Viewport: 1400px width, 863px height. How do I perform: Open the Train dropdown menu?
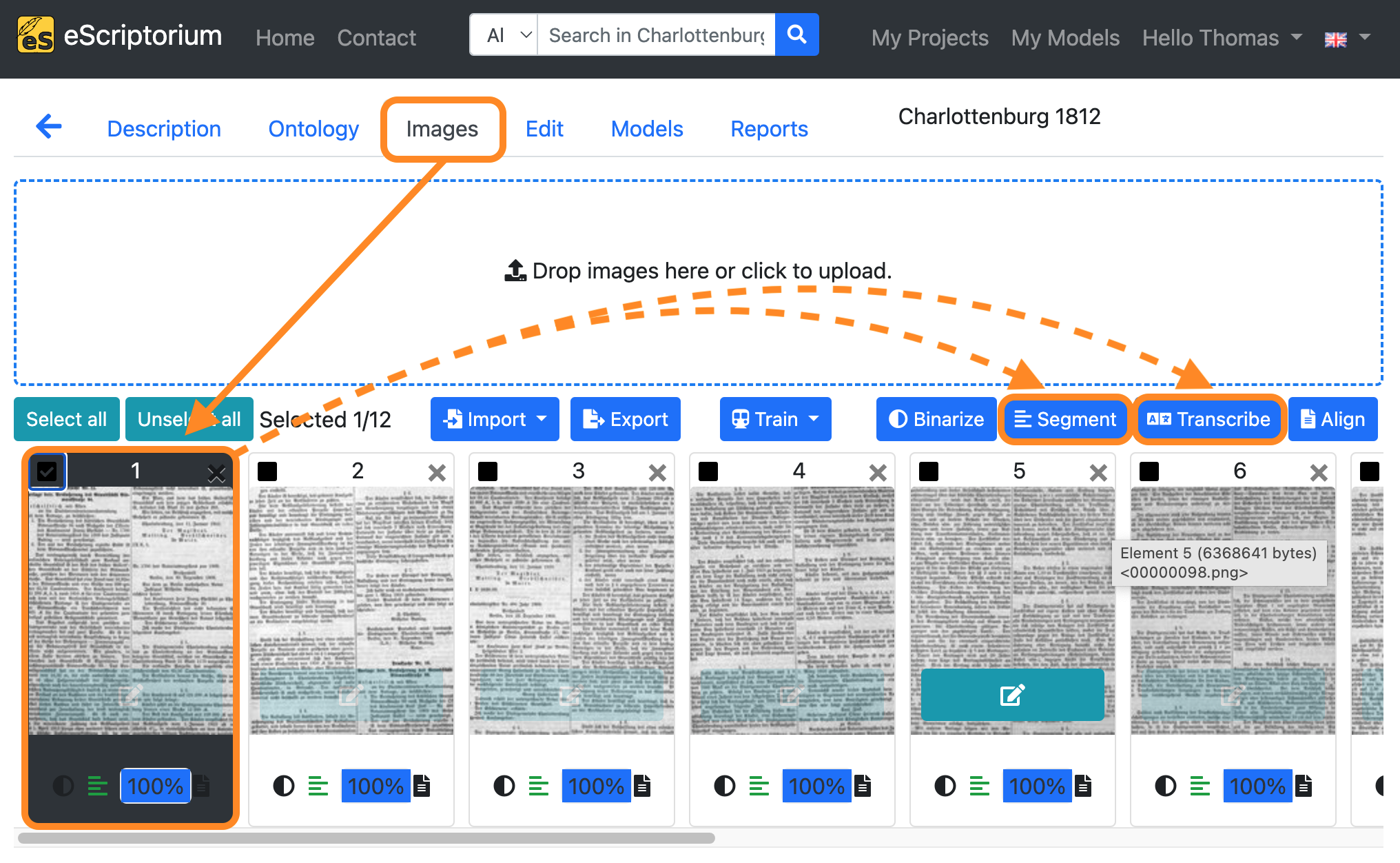[775, 419]
